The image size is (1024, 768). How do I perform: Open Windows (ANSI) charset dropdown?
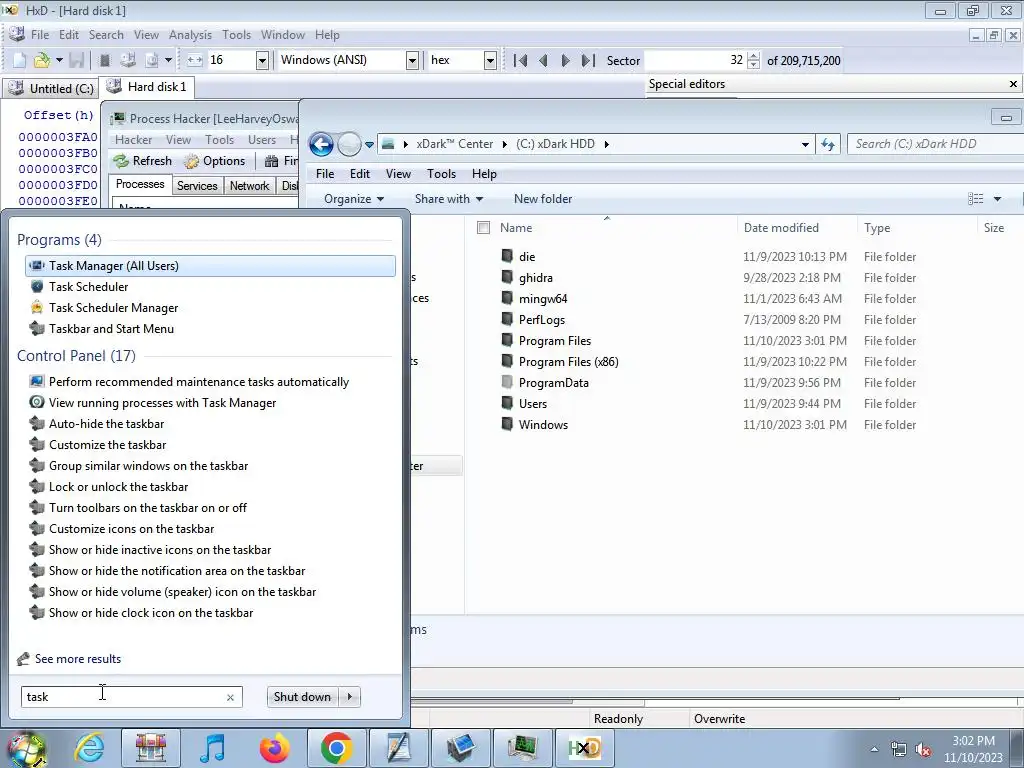[x=412, y=61]
